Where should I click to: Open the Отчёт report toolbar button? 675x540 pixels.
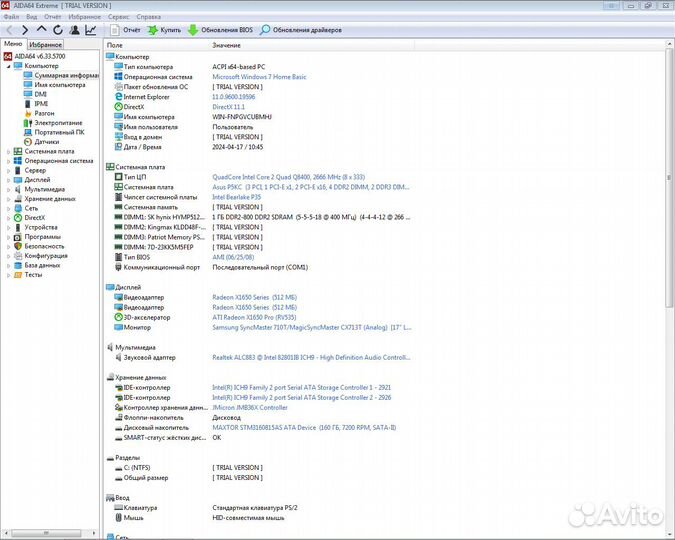(125, 30)
